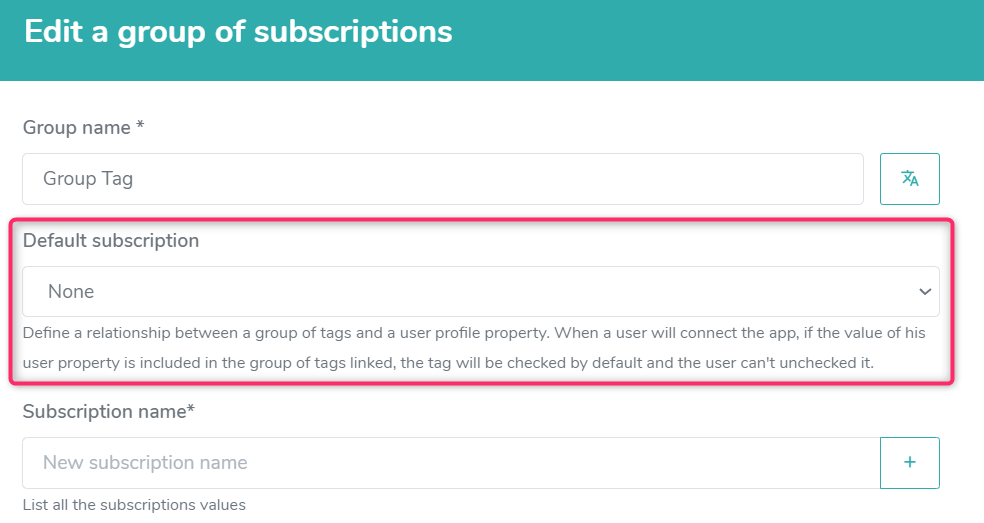Add subscription with the plus icon

(x=909, y=463)
